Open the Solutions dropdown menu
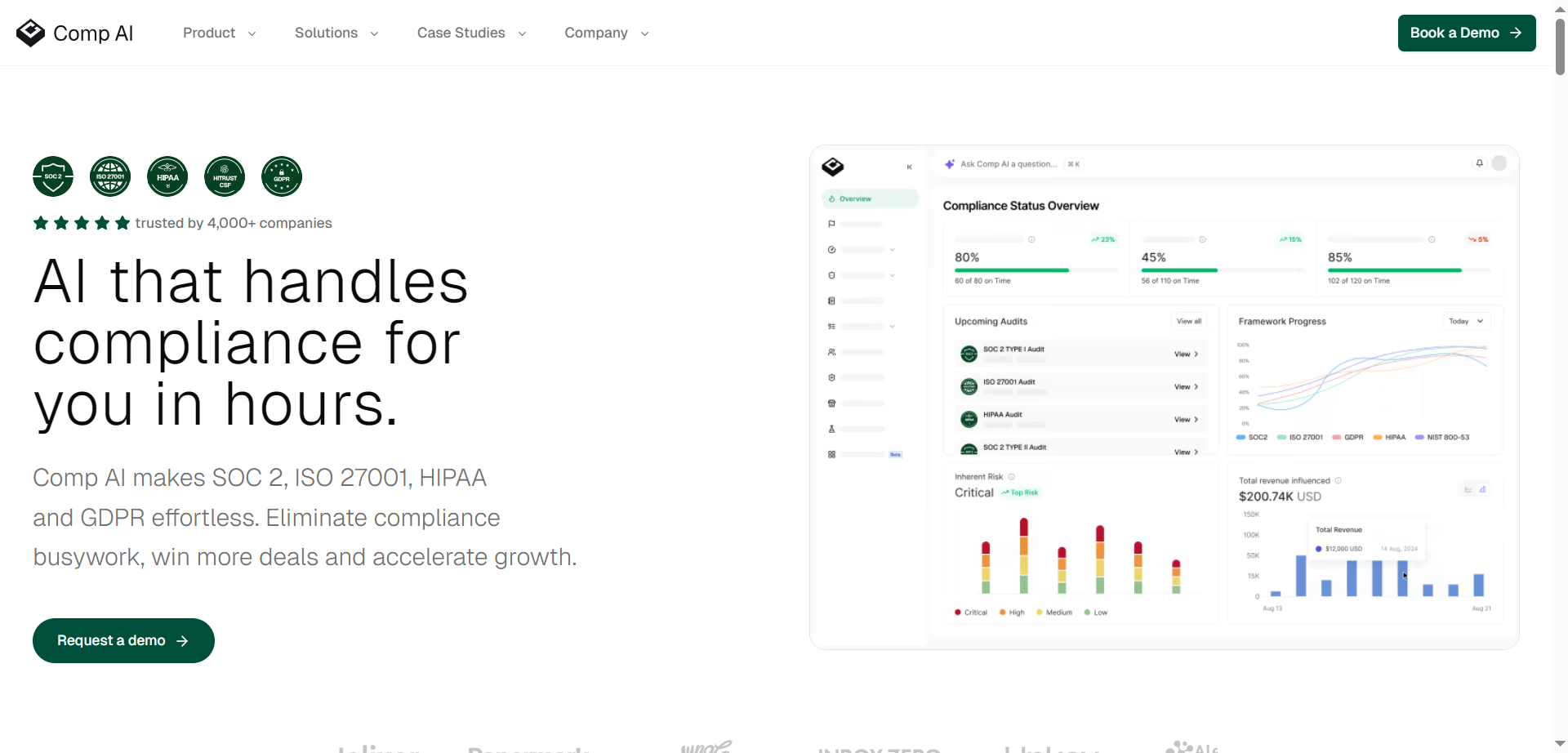The height and width of the screenshot is (753, 1568). click(x=336, y=33)
